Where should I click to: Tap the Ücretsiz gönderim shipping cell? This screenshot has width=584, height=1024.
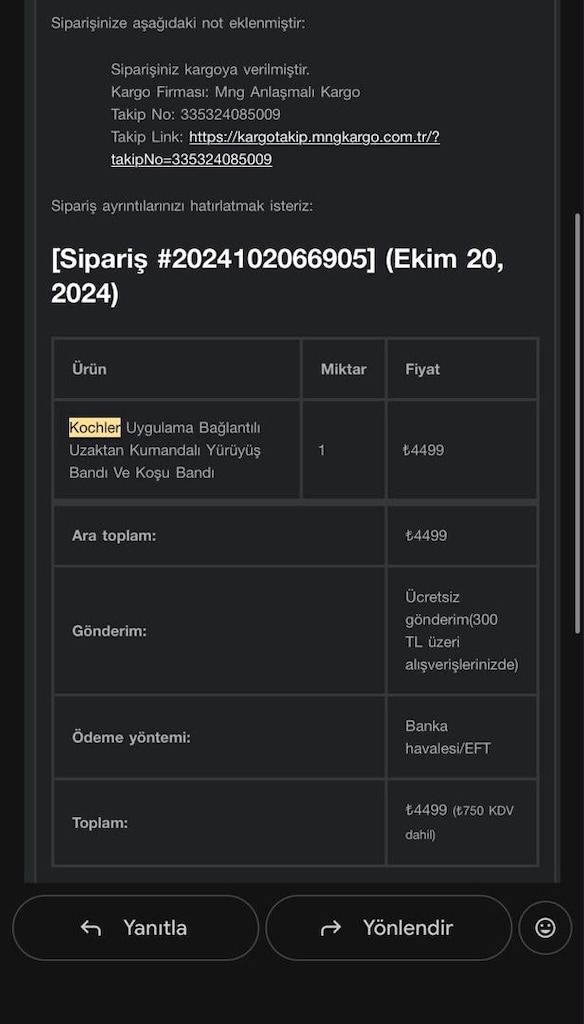pos(462,631)
